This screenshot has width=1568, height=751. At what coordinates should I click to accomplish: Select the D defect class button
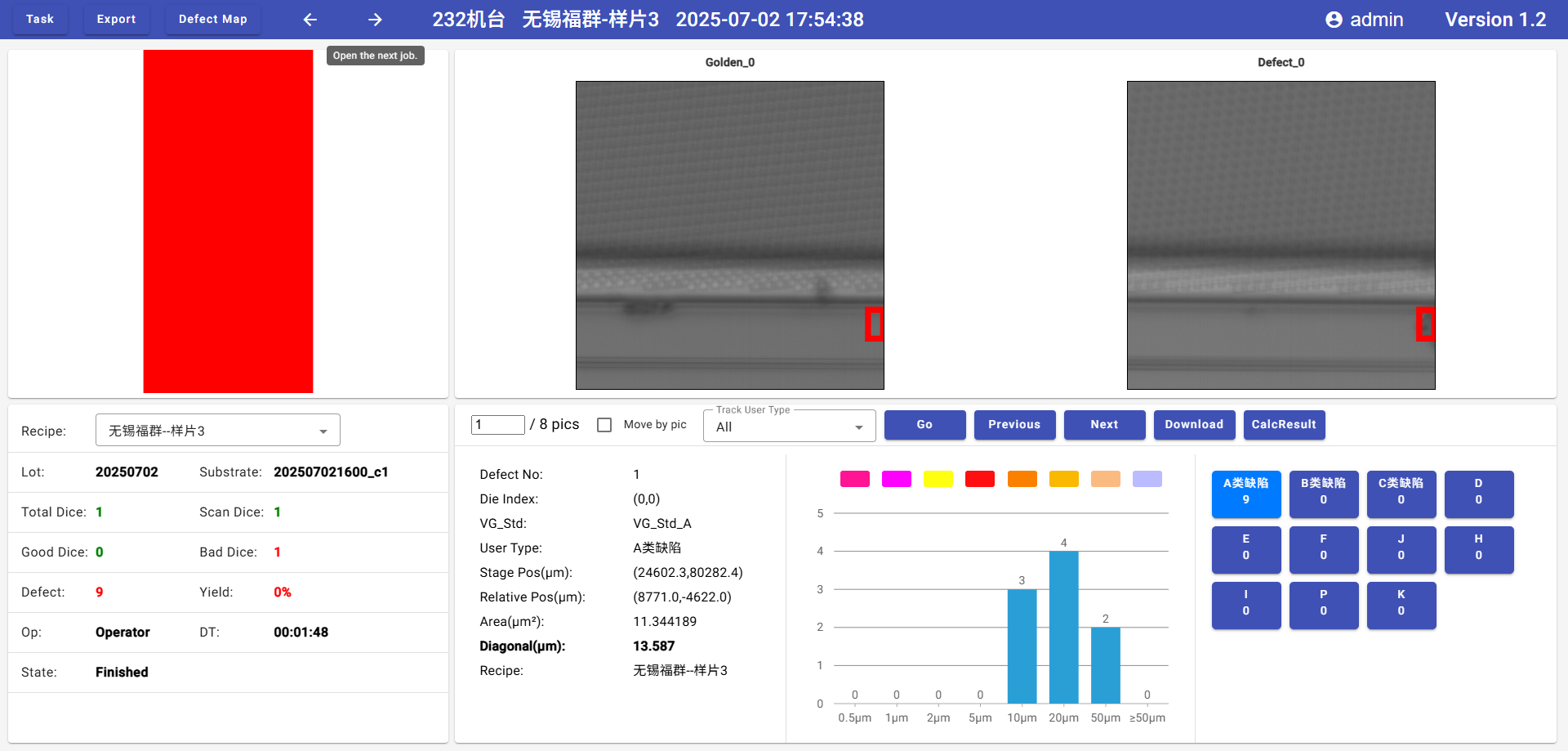[x=1479, y=494]
